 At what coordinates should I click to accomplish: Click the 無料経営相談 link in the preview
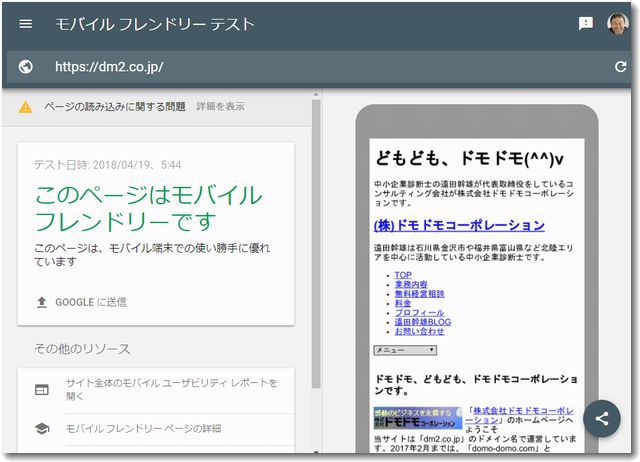[419, 294]
